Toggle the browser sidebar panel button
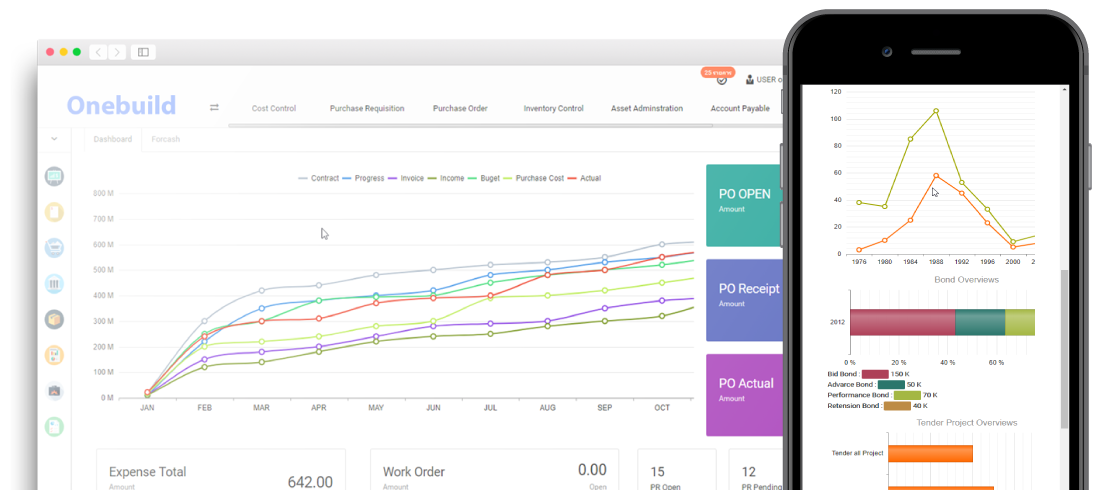Image resolution: width=1100 pixels, height=490 pixels. pos(143,52)
